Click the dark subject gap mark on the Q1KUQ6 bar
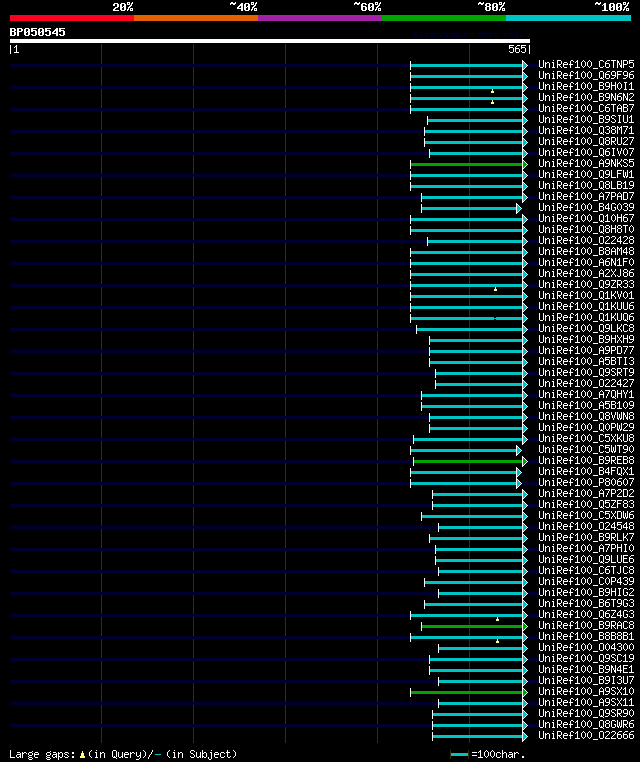This screenshot has width=640, height=762. pos(495,319)
